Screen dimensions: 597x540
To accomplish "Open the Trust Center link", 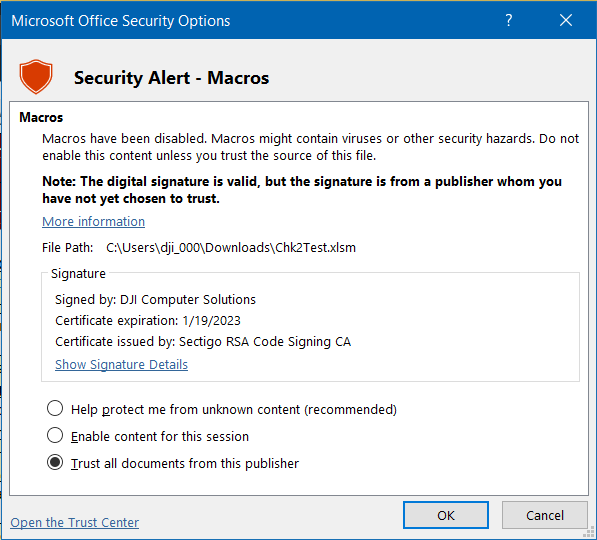I will (x=75, y=522).
